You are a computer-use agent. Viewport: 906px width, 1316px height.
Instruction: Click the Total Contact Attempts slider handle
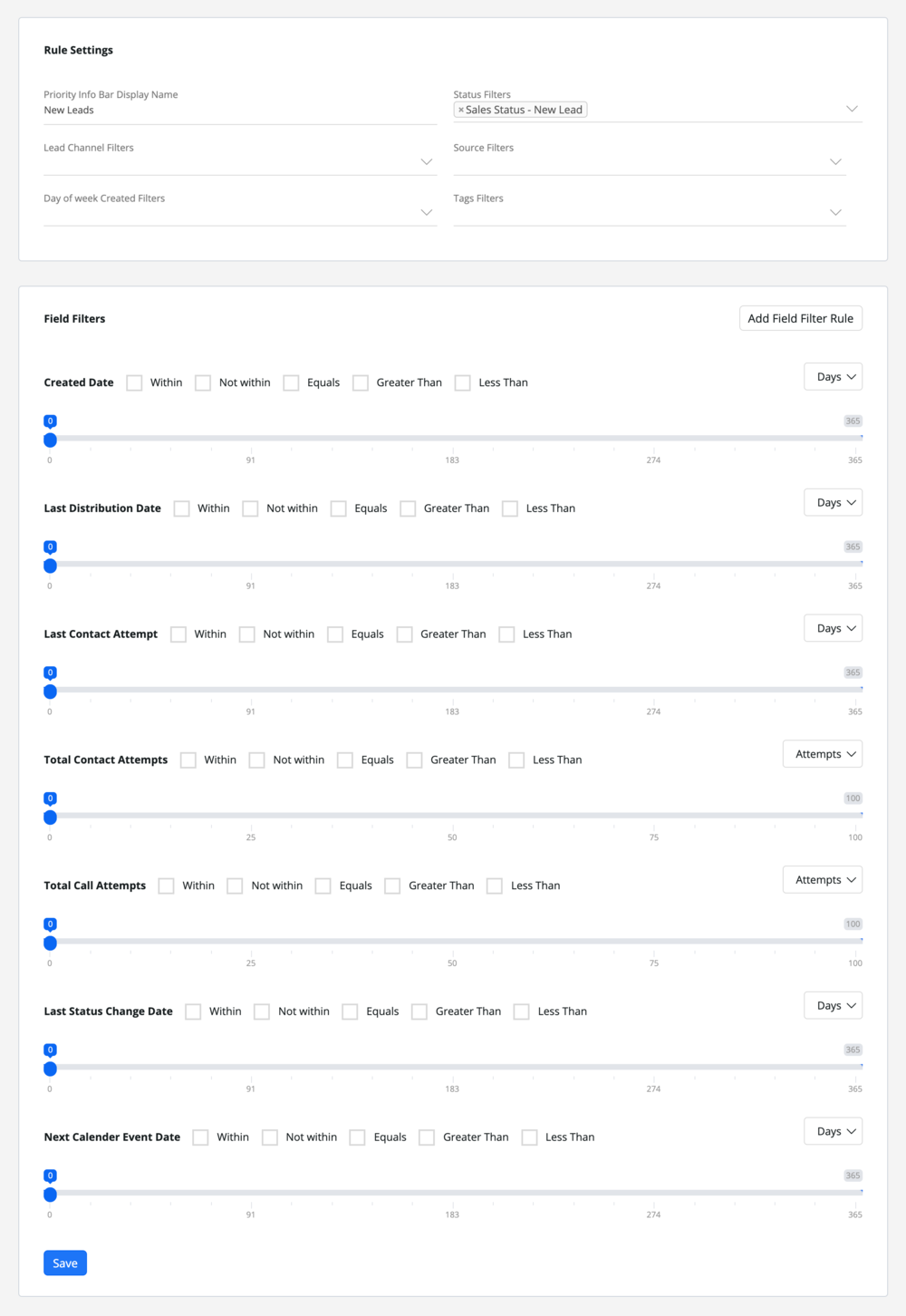(51, 818)
